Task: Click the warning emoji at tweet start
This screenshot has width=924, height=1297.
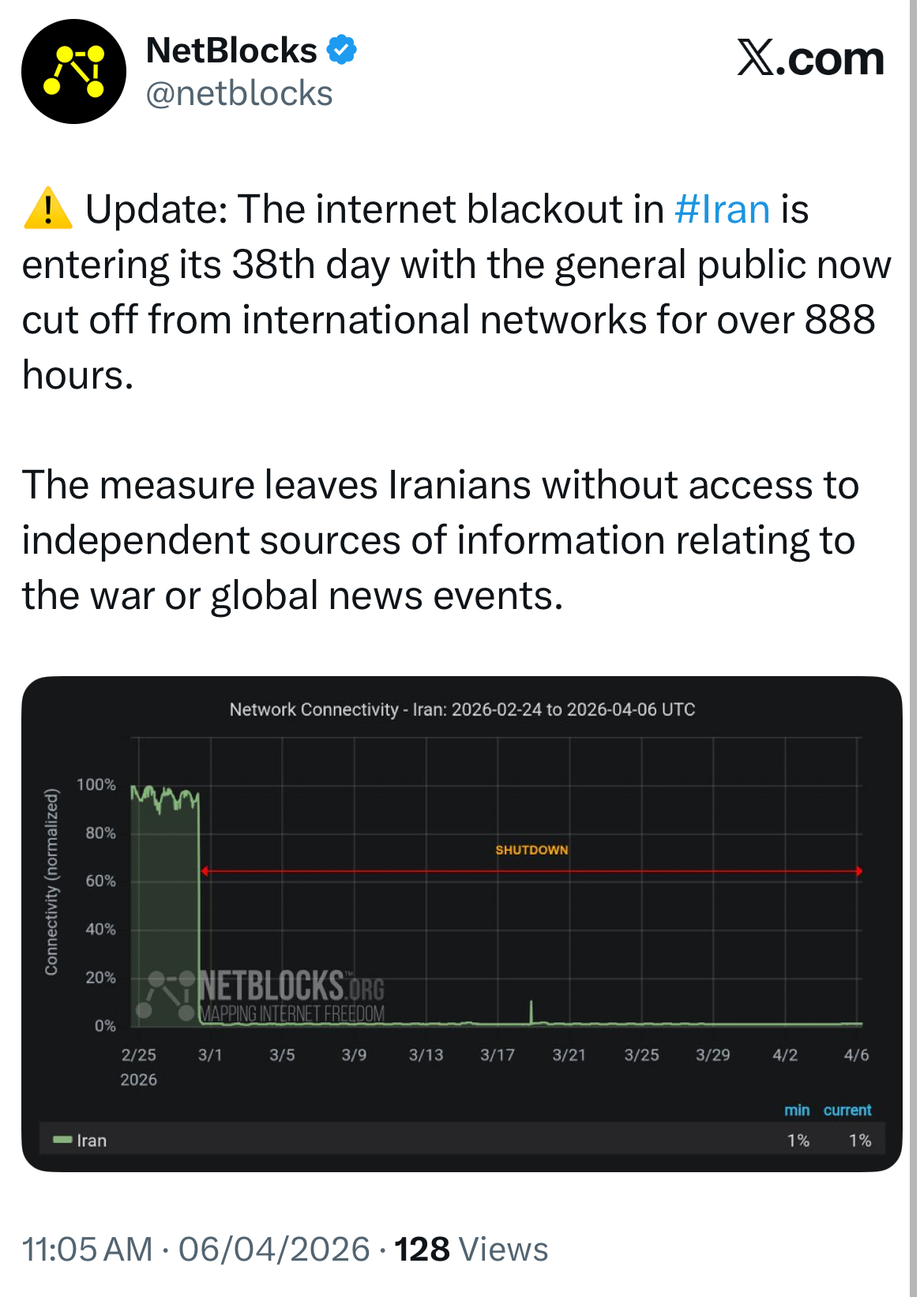Action: coord(47,208)
